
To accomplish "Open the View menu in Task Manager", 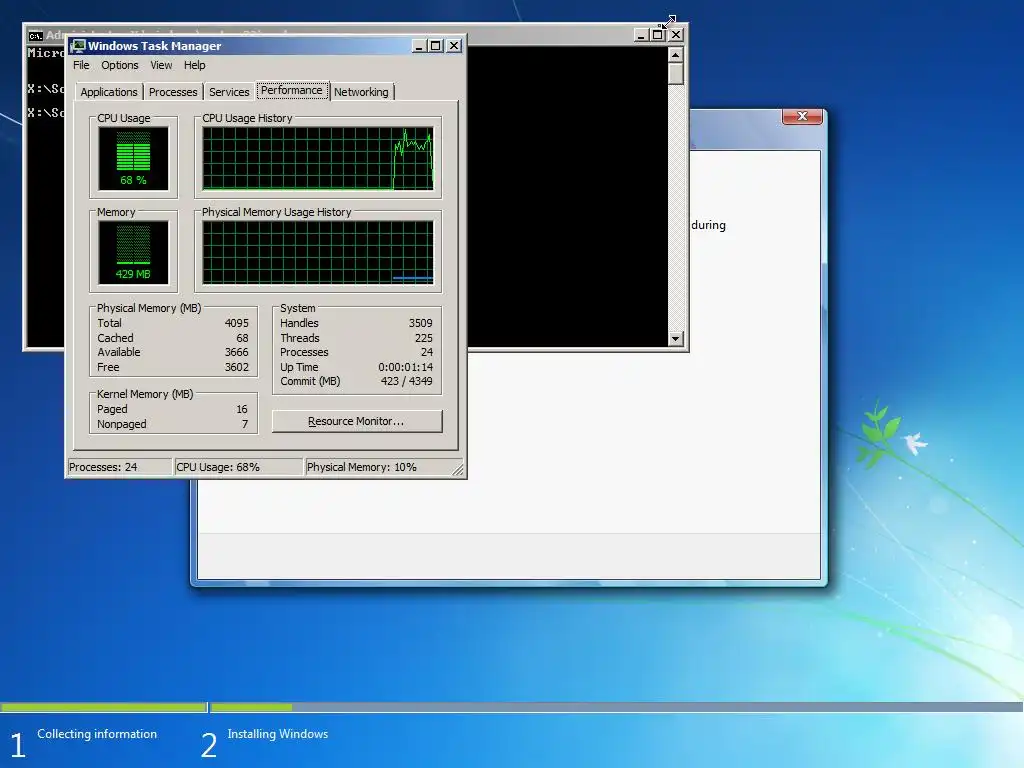I will 161,65.
